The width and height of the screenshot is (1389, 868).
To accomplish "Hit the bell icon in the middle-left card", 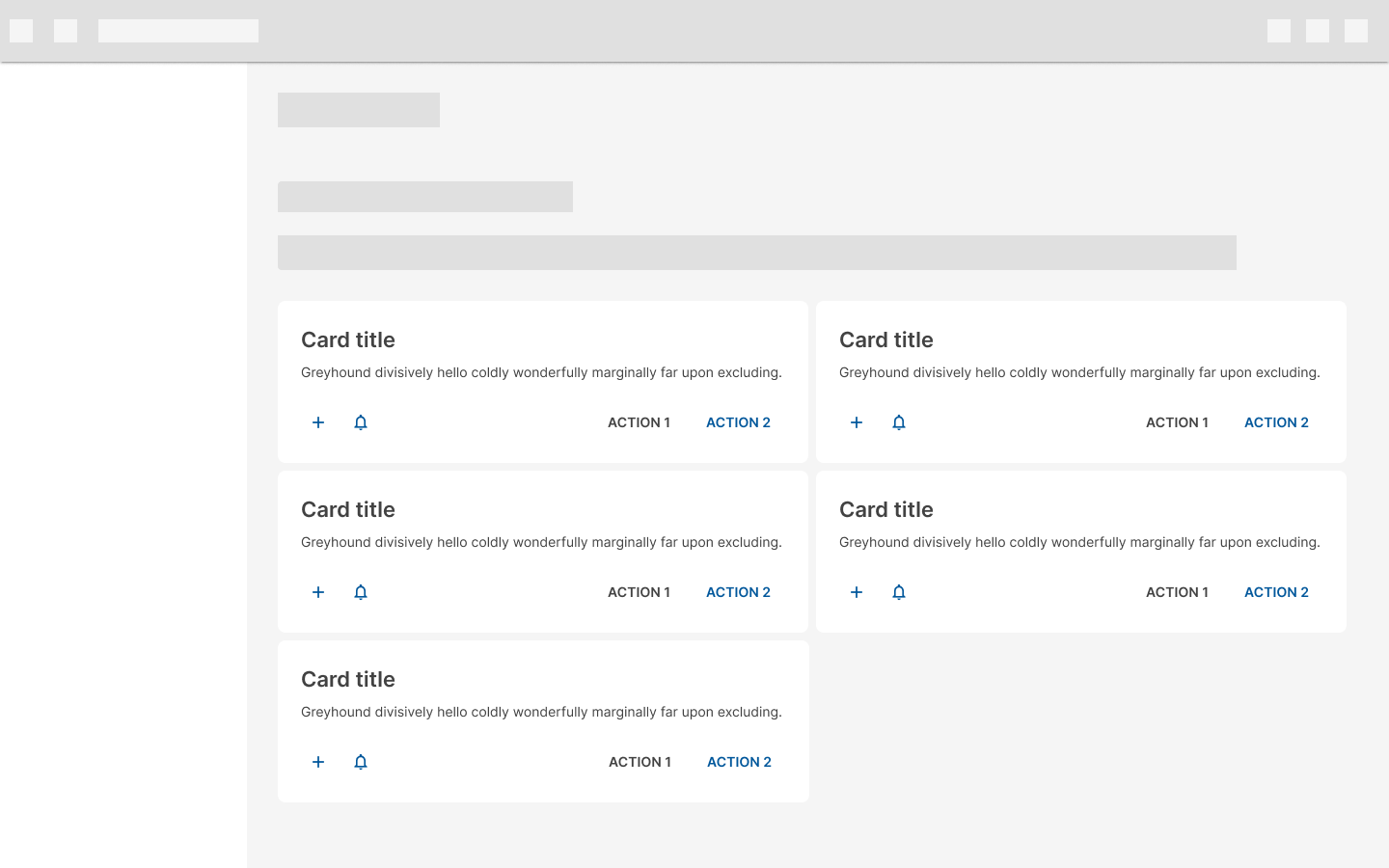I will click(361, 592).
